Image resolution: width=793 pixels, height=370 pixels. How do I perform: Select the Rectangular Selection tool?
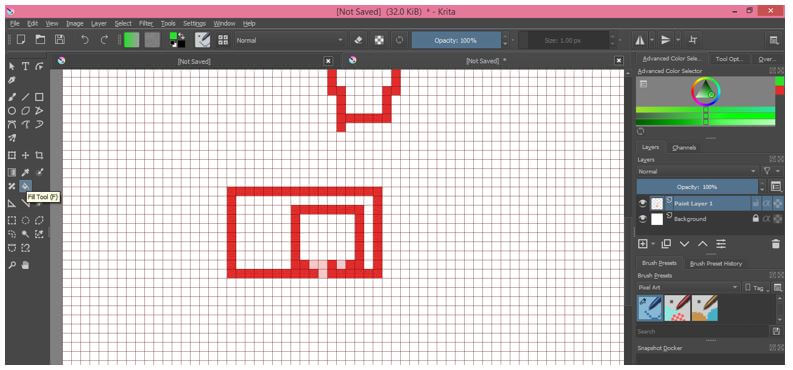pos(12,220)
